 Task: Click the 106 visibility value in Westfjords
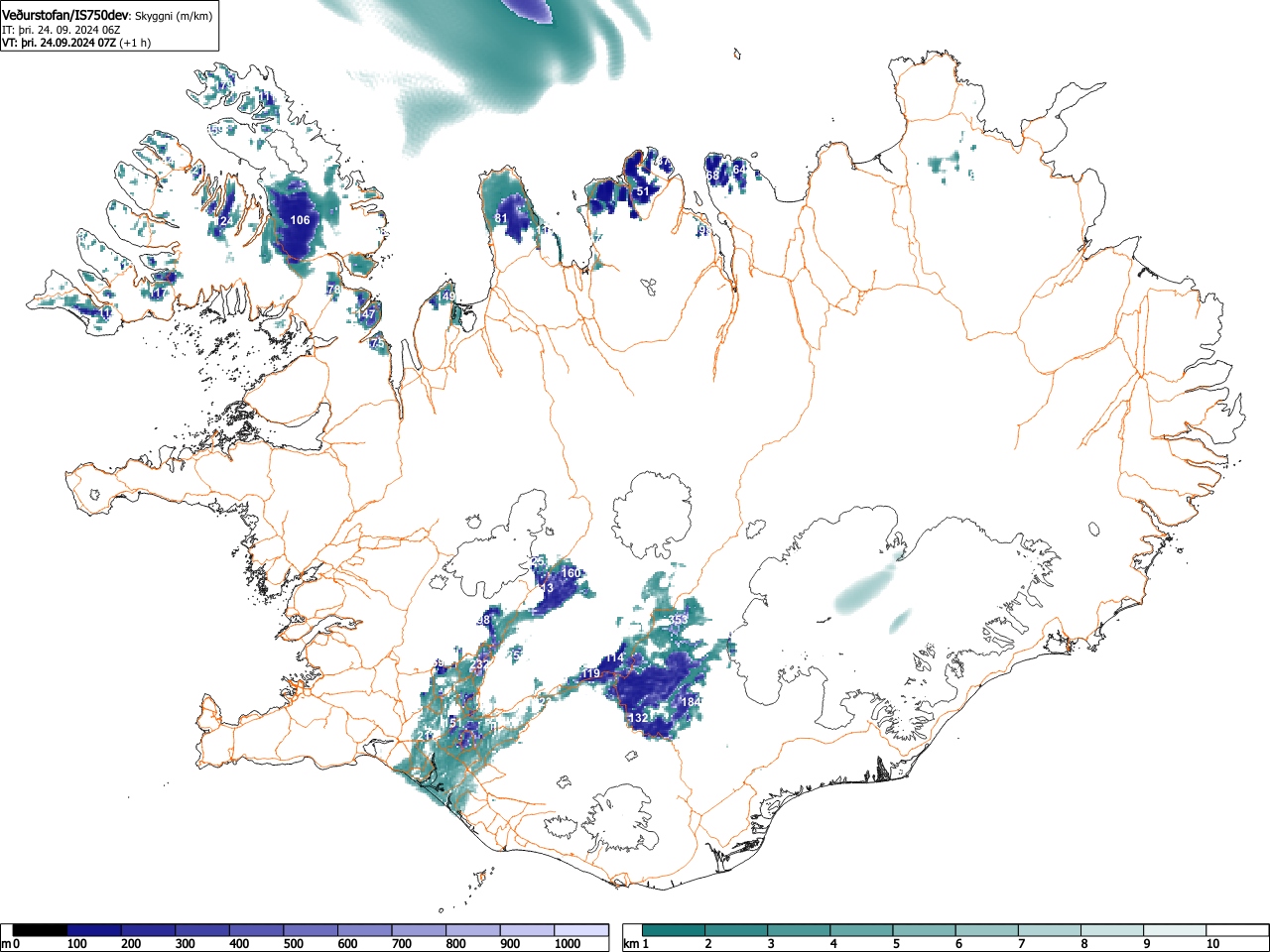click(x=300, y=220)
